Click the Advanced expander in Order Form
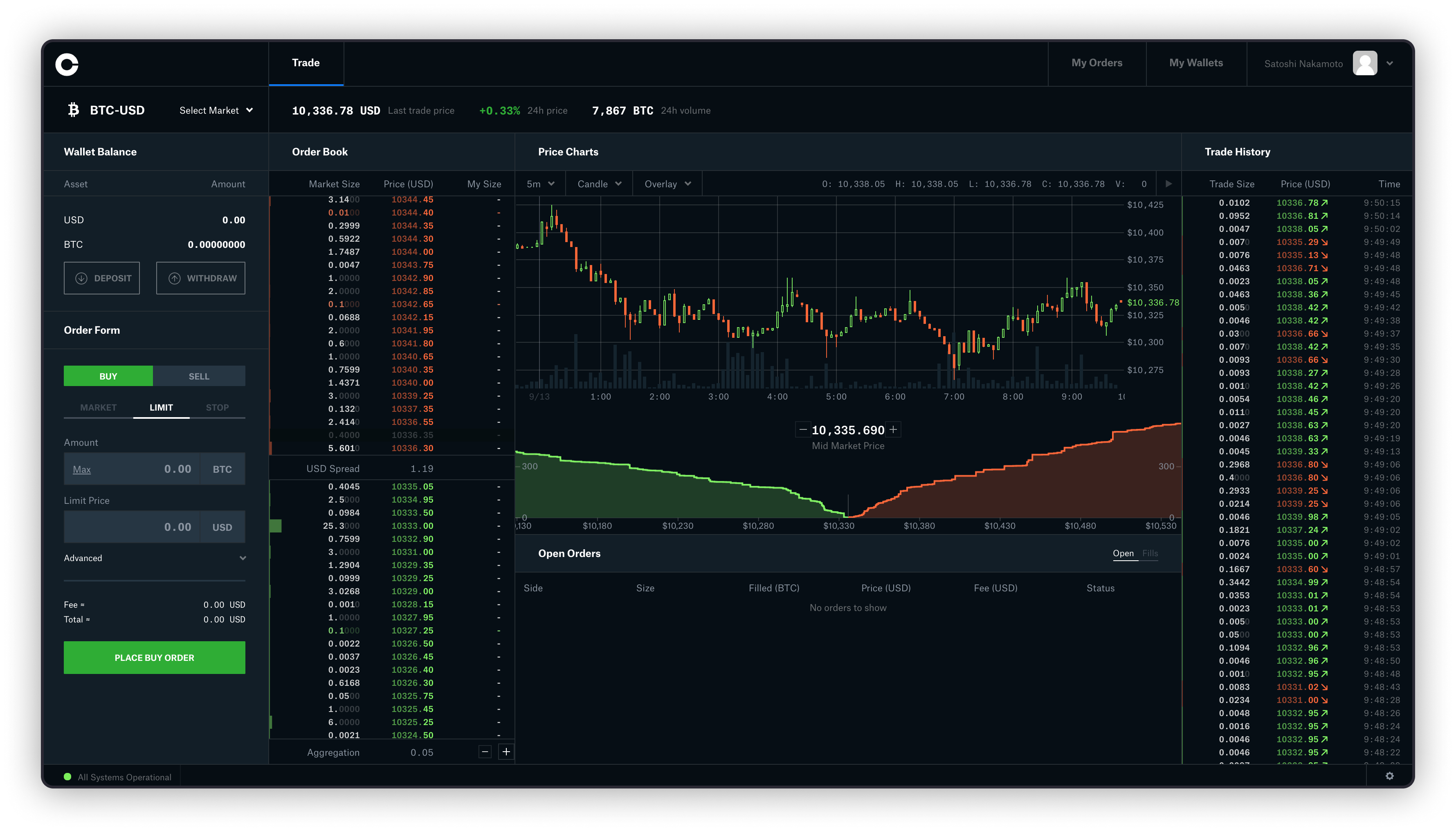 tap(154, 558)
